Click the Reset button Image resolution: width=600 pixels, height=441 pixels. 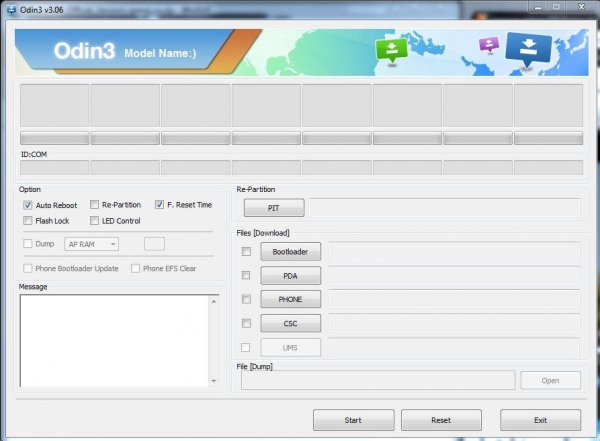(x=441, y=420)
